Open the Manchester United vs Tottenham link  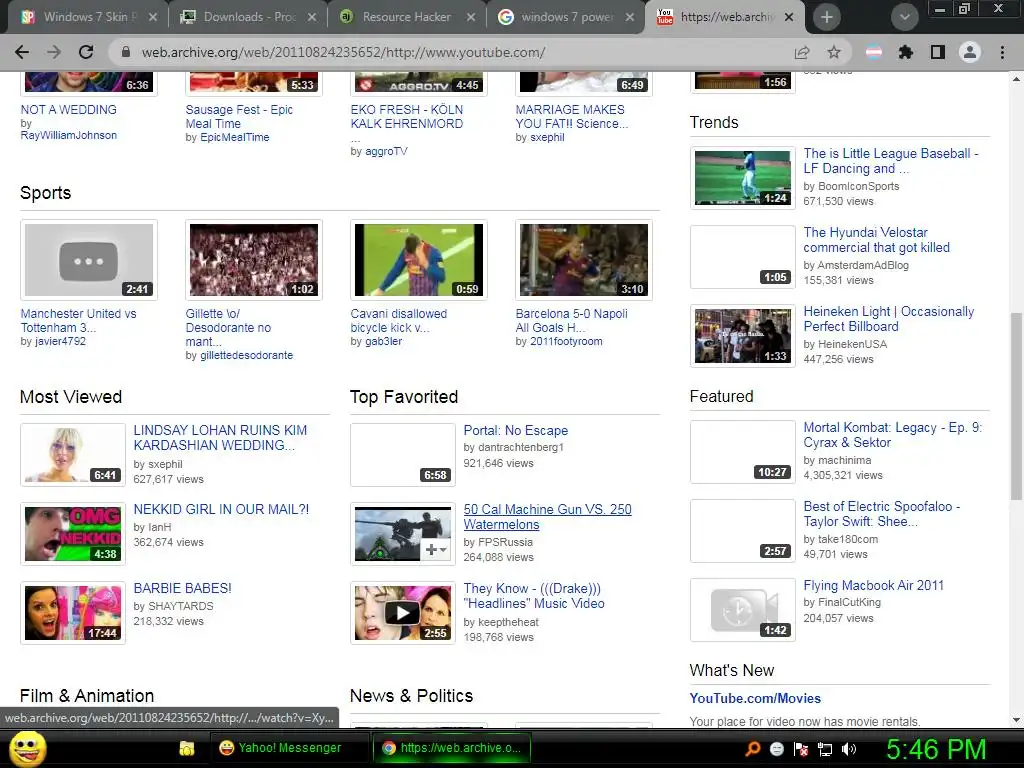pos(78,321)
